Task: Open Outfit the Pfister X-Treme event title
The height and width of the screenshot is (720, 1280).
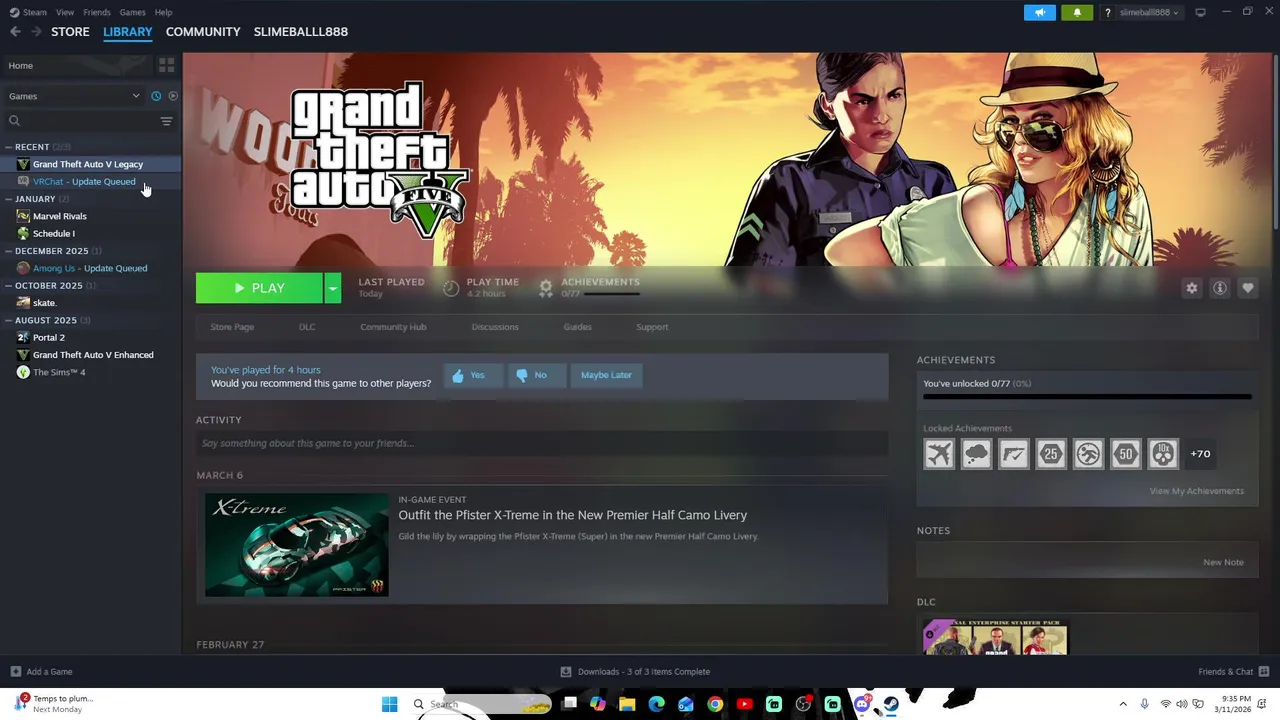Action: tap(573, 516)
